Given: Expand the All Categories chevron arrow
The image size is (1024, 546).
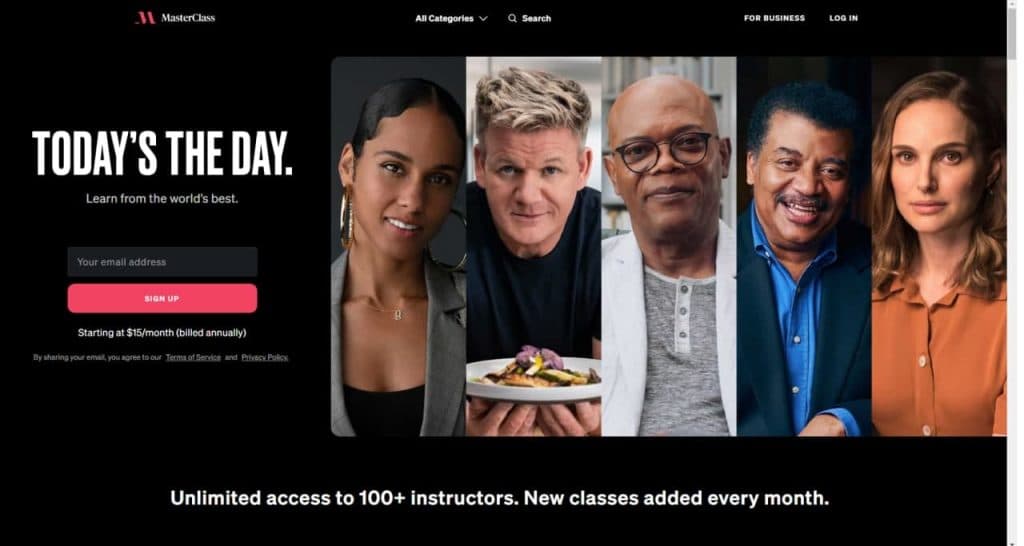Looking at the screenshot, I should coord(483,18).
